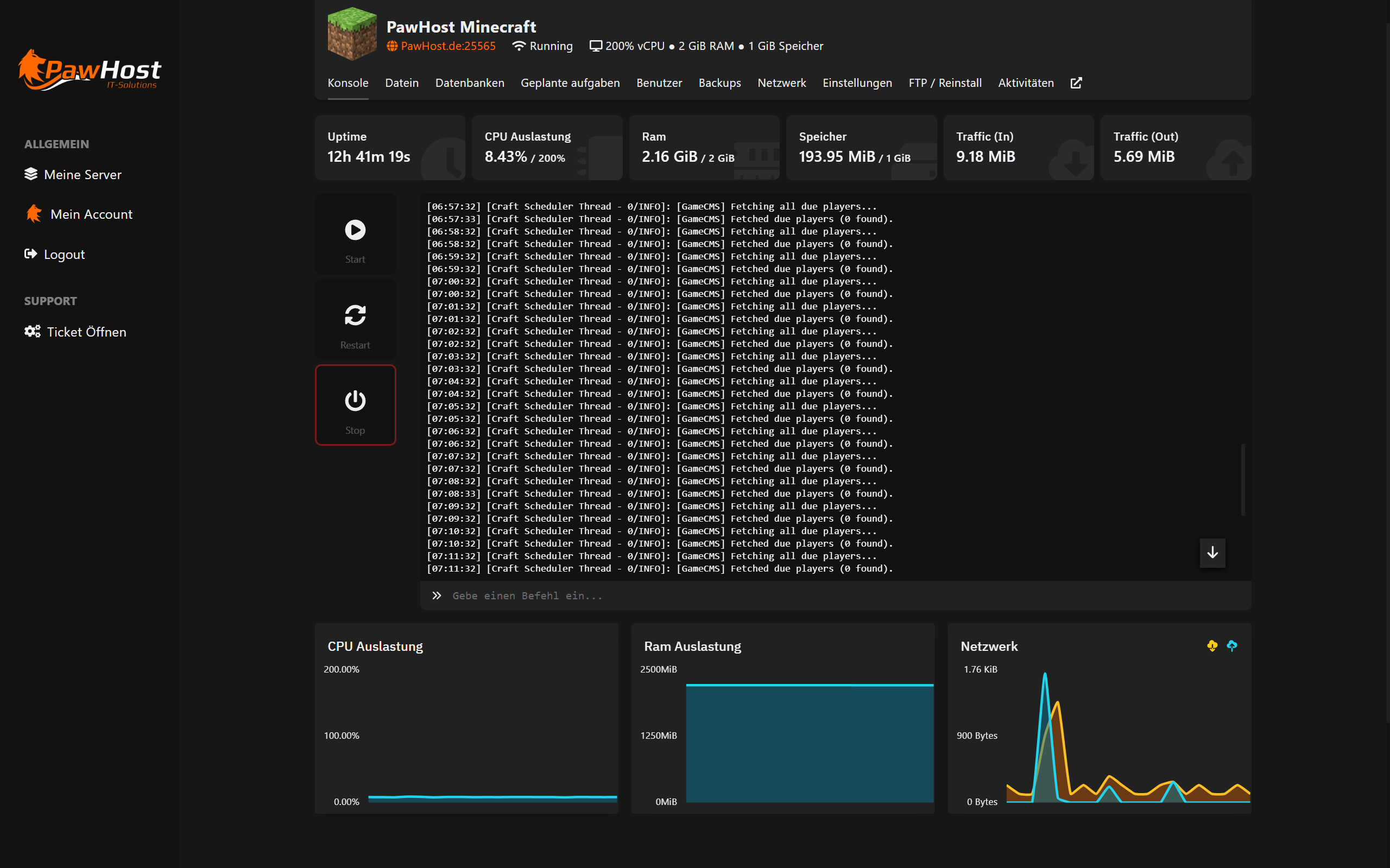Click the 200.00% CPU axis label
Screen dimensions: 1390x868
click(x=342, y=669)
